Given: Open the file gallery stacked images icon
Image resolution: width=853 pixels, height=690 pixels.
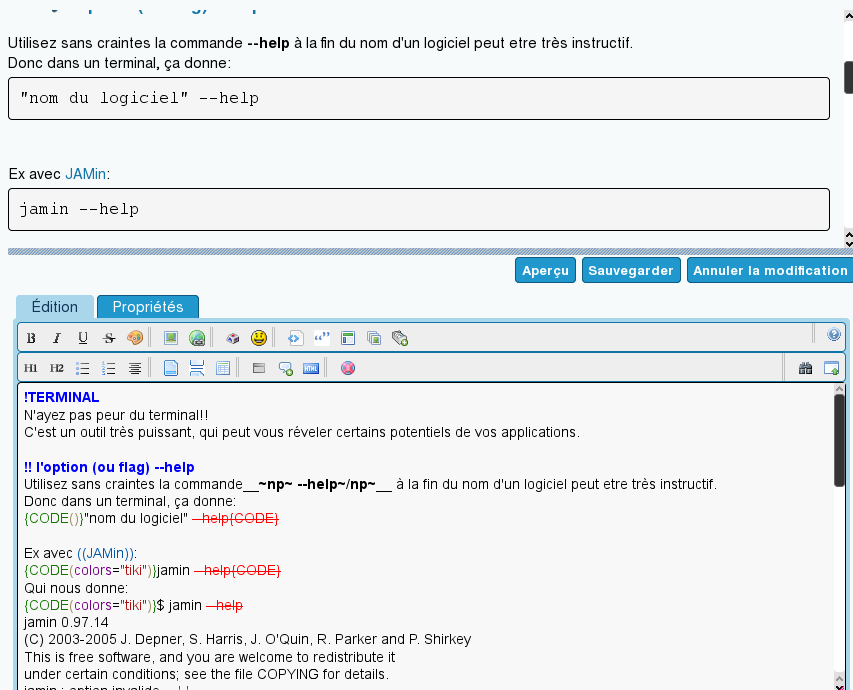Looking at the screenshot, I should (x=374, y=338).
